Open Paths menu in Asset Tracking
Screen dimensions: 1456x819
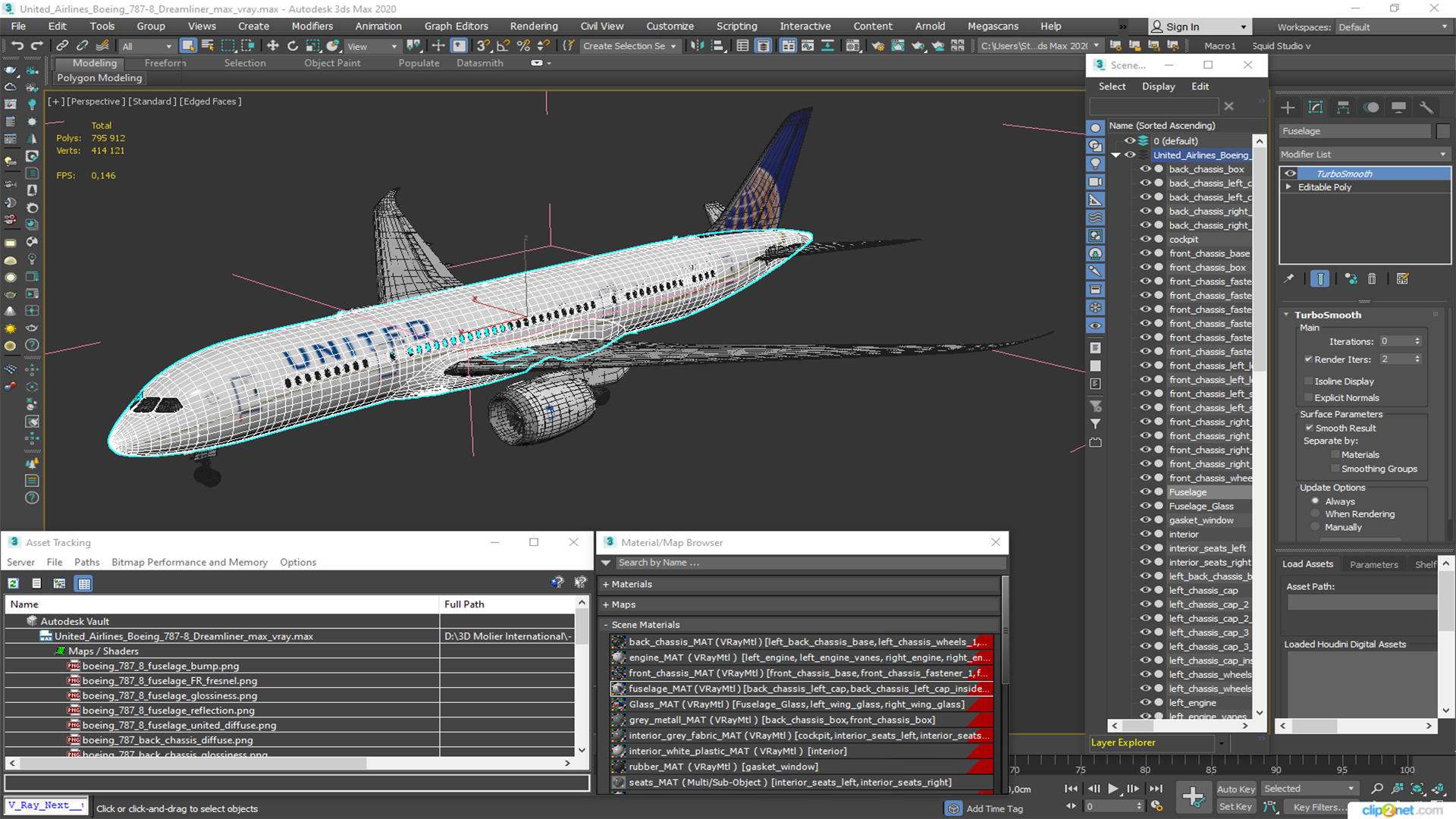[86, 562]
